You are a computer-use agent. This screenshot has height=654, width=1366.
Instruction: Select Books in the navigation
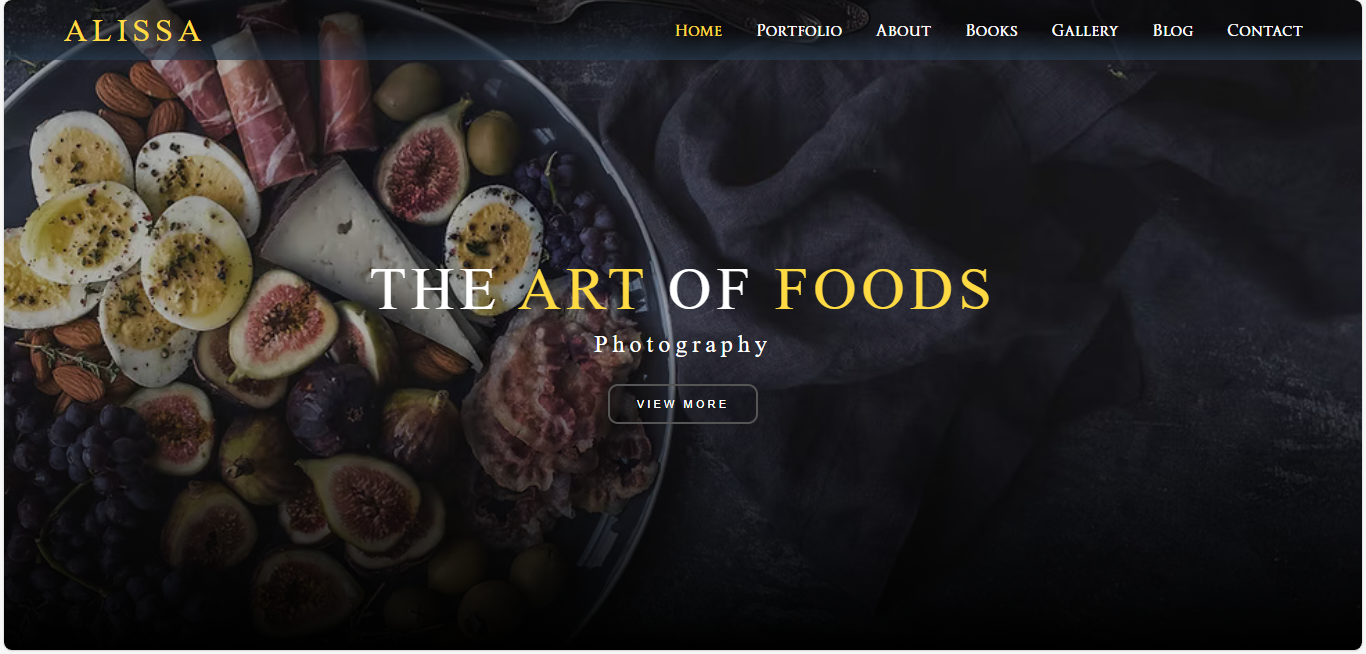click(x=991, y=30)
